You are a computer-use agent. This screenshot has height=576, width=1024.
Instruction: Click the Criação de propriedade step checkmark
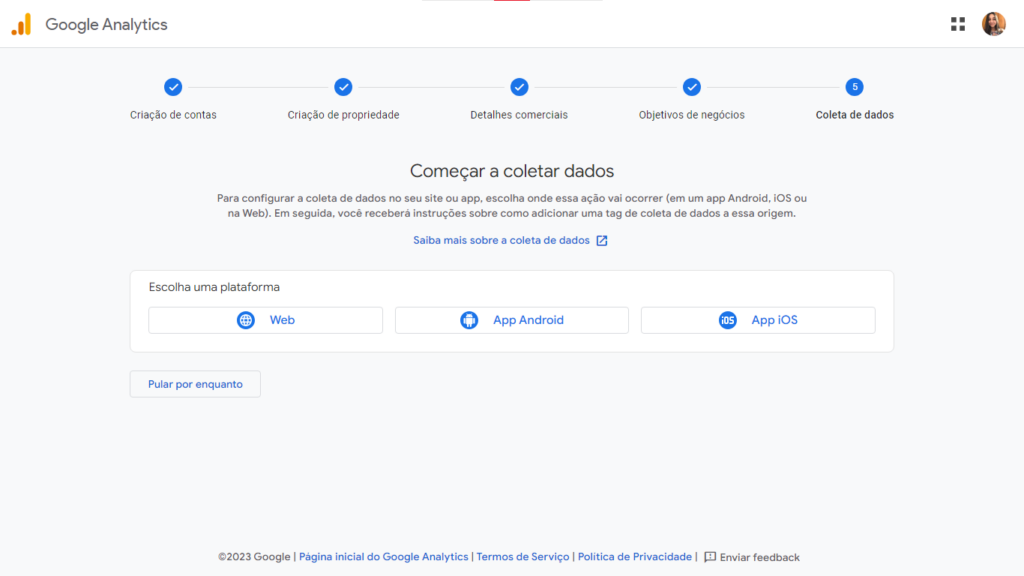click(x=343, y=87)
